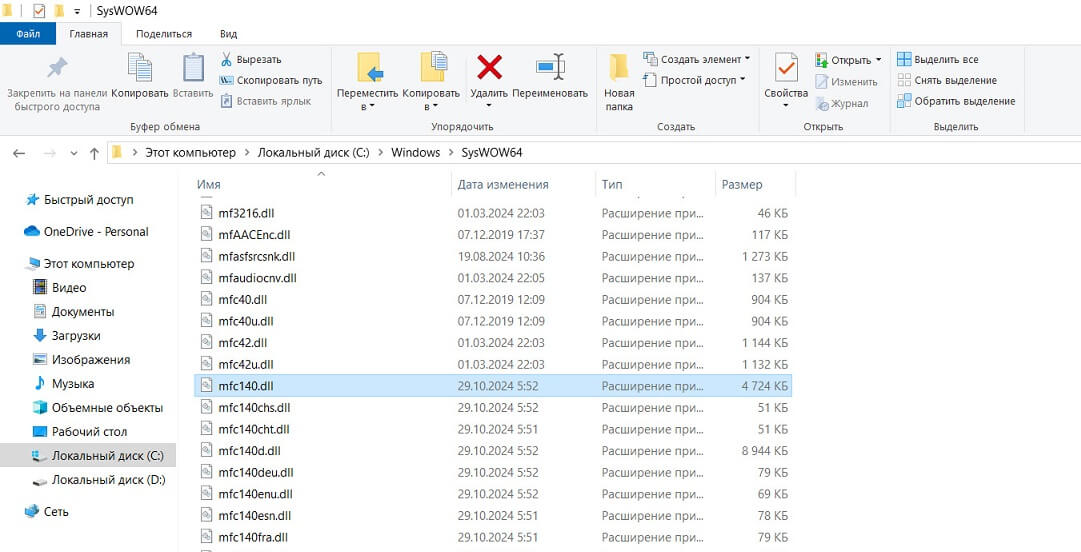Open recent locations dropdown arrow
The width and height of the screenshot is (1081, 552).
[x=74, y=154]
